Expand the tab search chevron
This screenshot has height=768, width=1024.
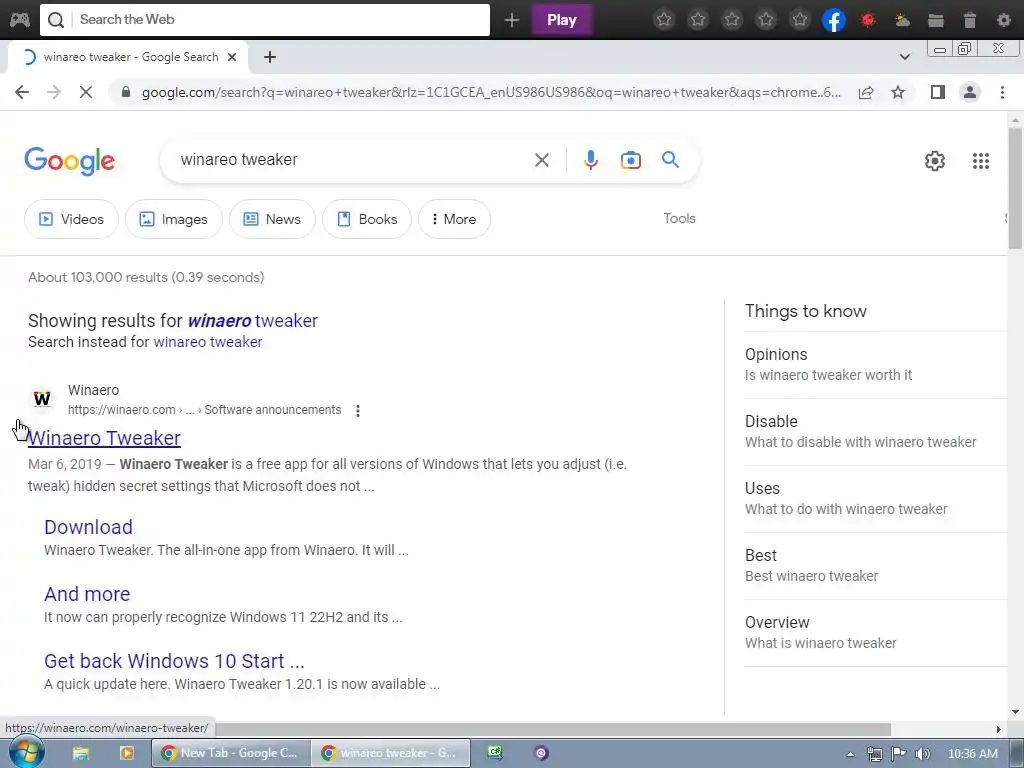click(x=904, y=57)
